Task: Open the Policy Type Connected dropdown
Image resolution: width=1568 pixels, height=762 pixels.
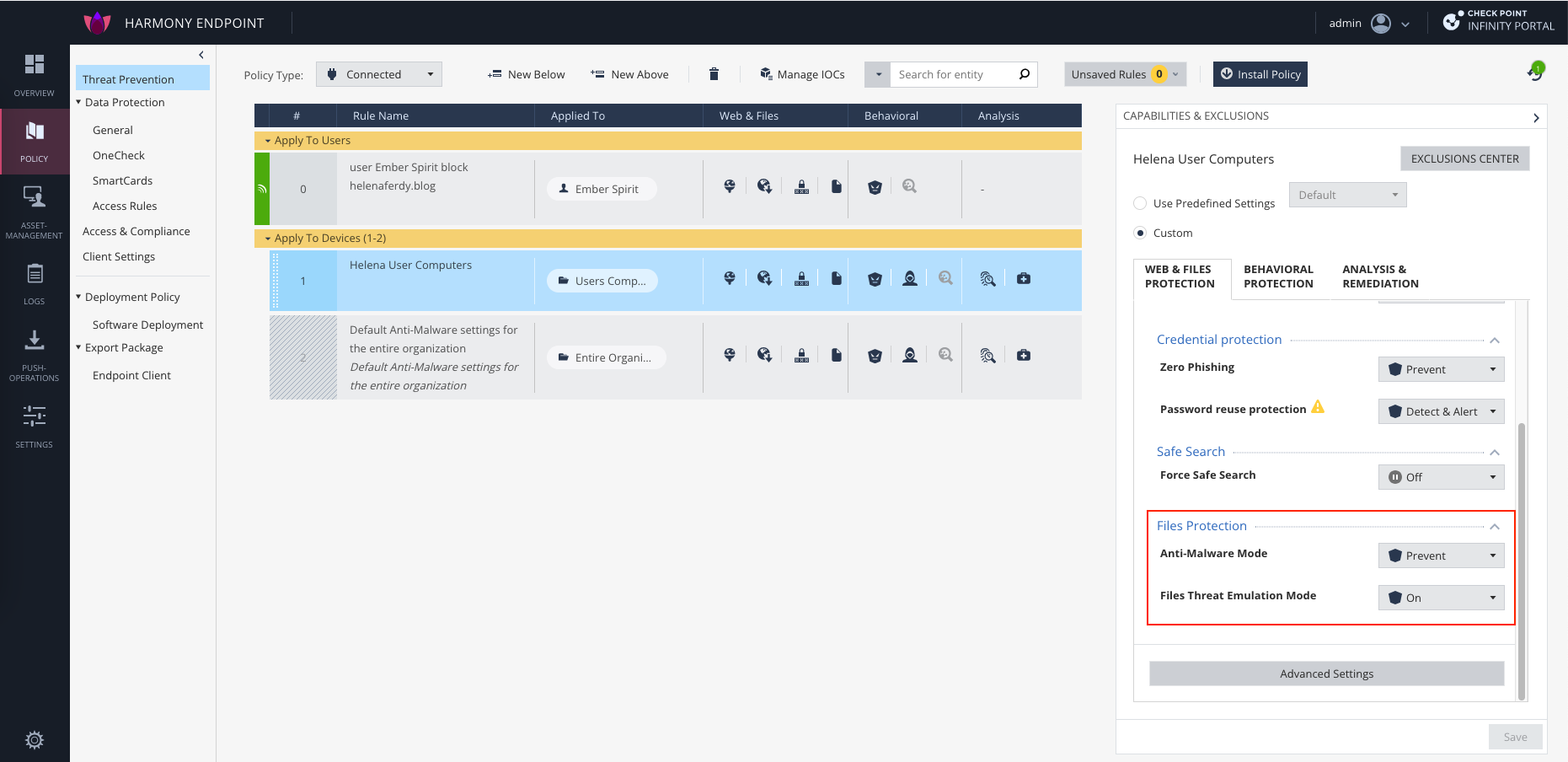Action: coord(379,74)
